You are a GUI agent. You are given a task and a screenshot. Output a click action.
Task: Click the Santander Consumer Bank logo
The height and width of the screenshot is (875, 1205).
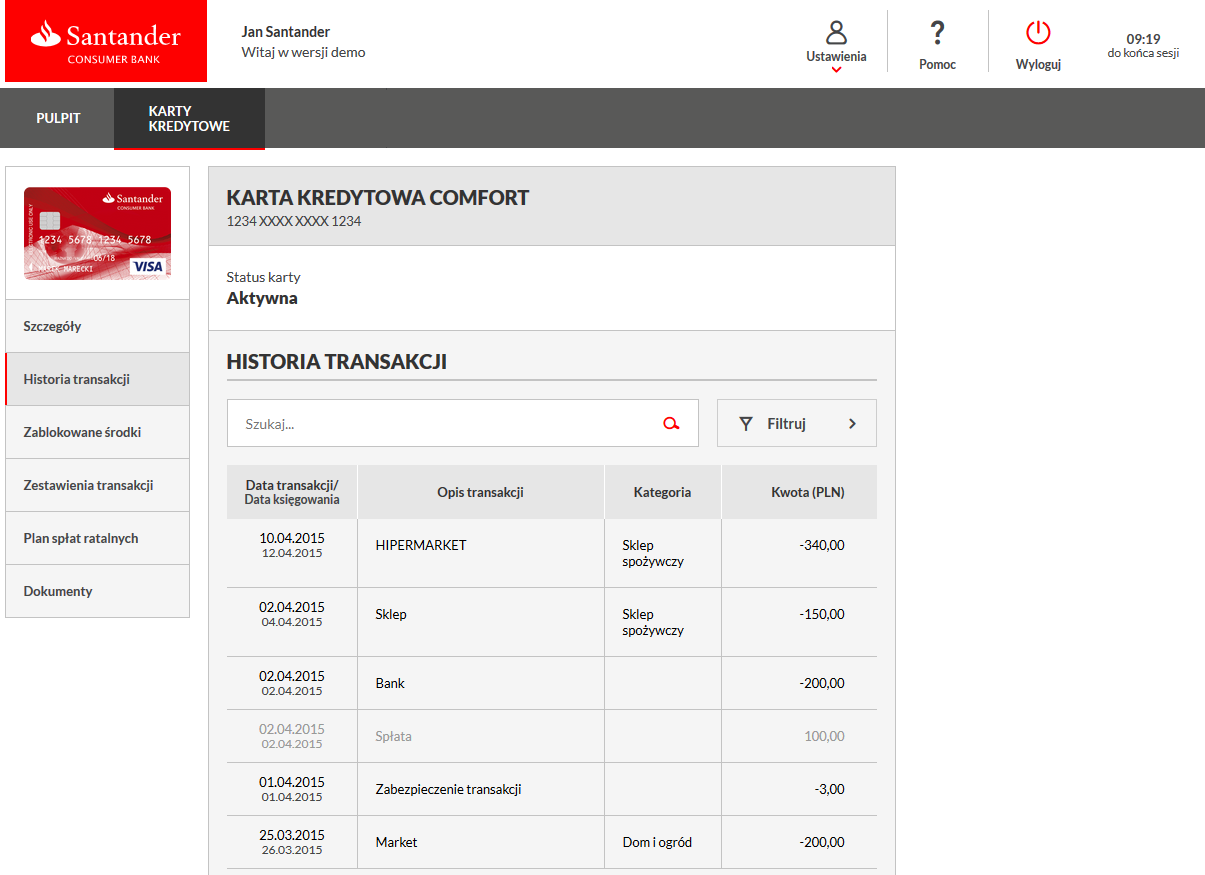106,41
